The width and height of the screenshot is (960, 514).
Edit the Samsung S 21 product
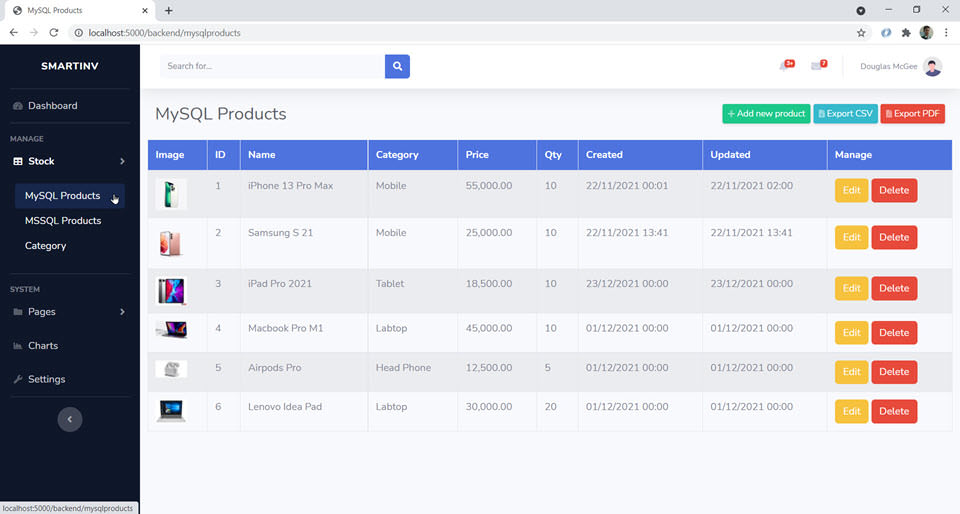[851, 237]
